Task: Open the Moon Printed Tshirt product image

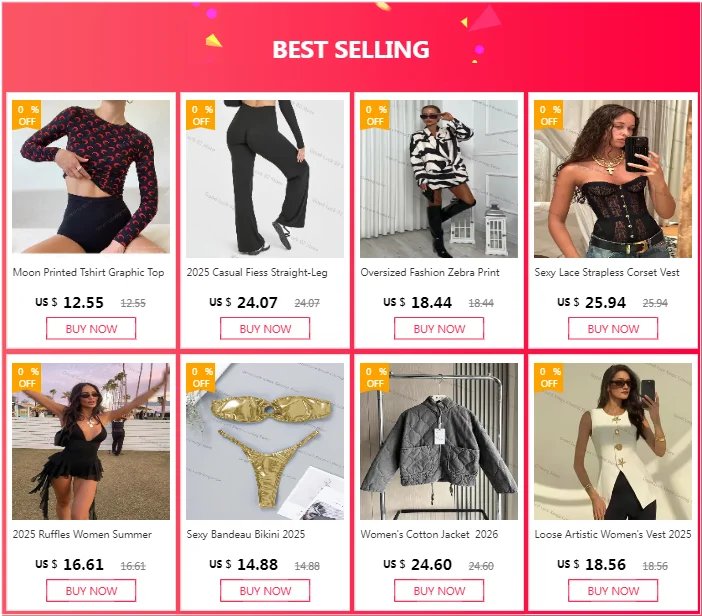Action: (91, 179)
